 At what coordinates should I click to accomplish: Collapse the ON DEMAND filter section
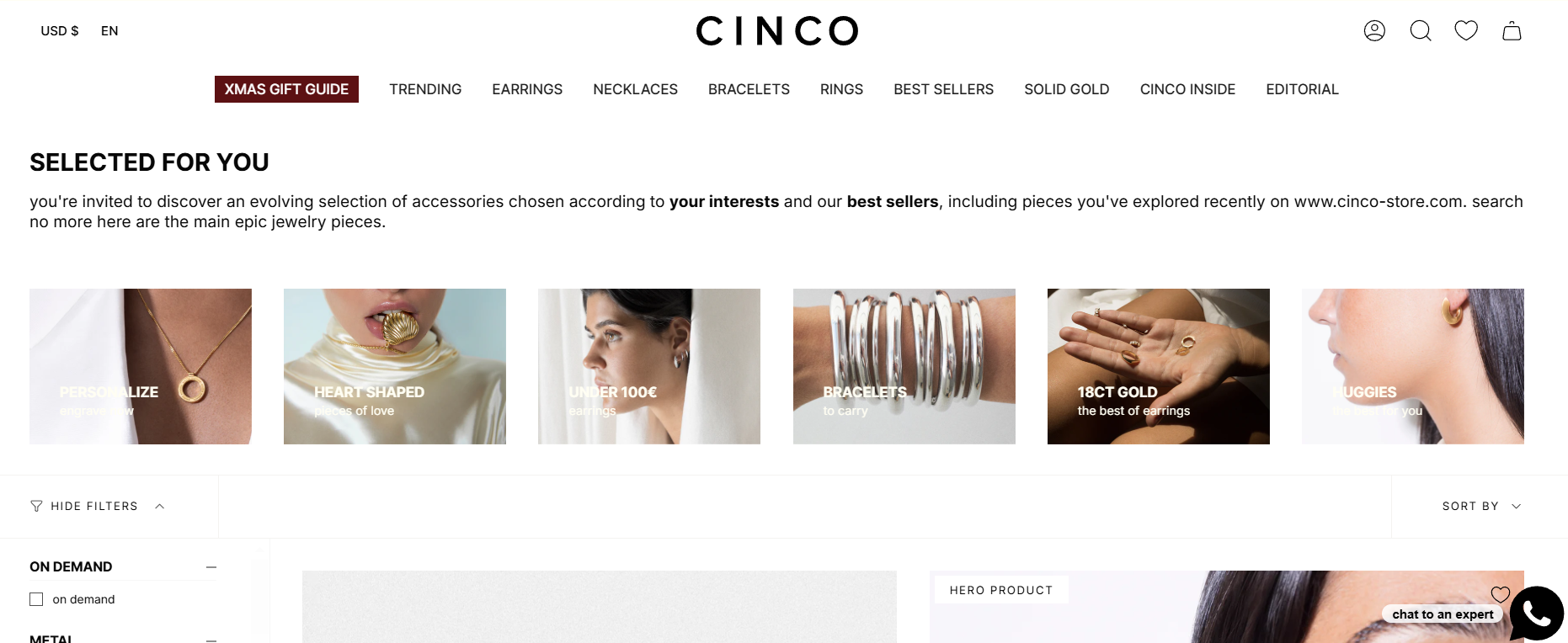[211, 567]
